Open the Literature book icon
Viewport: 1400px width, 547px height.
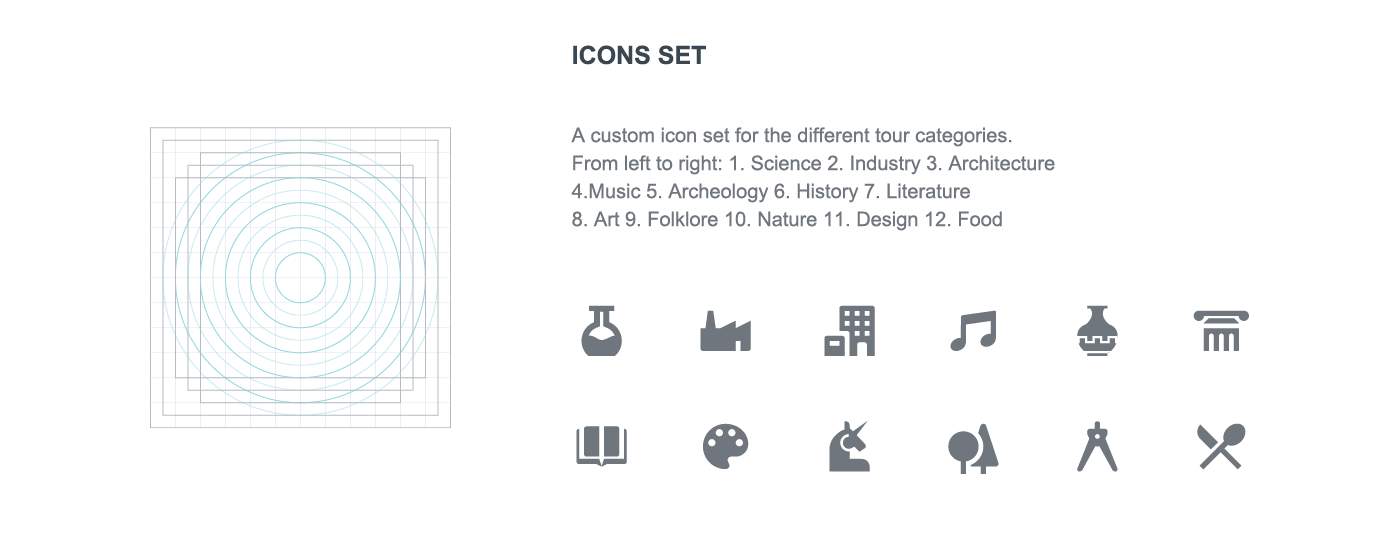pyautogui.click(x=601, y=446)
